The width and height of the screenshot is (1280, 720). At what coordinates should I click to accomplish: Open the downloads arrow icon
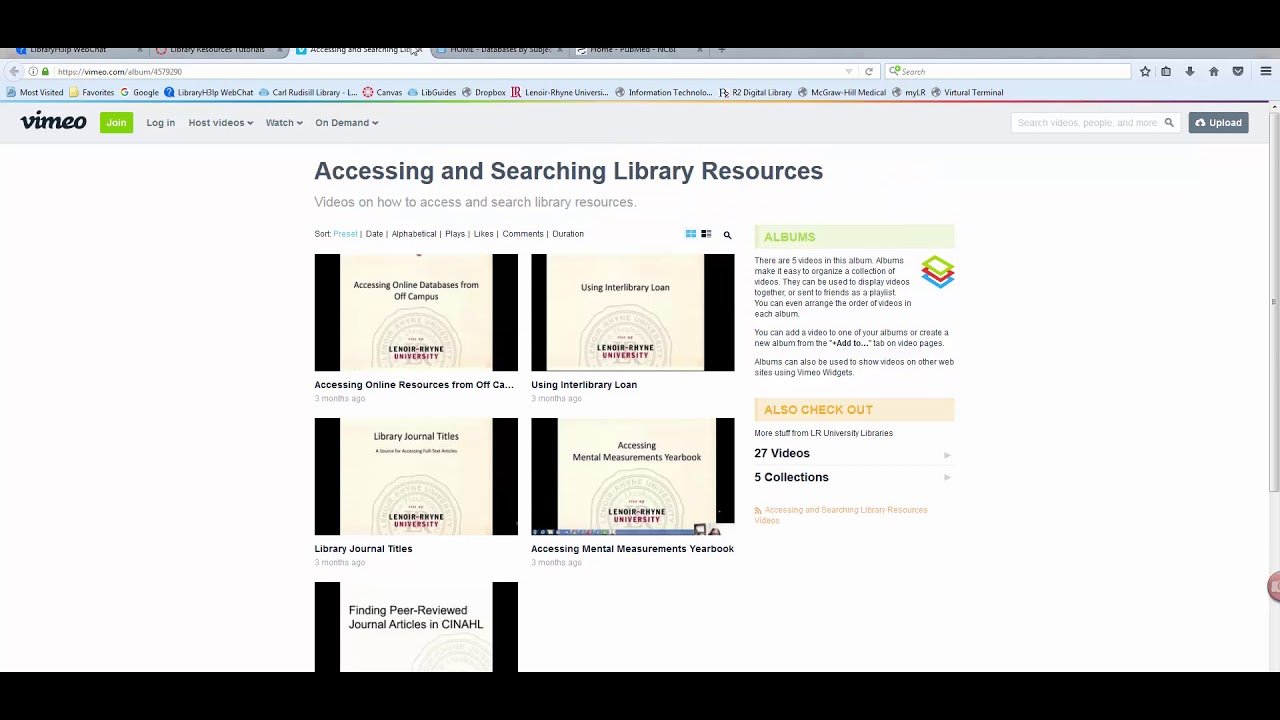tap(1190, 72)
